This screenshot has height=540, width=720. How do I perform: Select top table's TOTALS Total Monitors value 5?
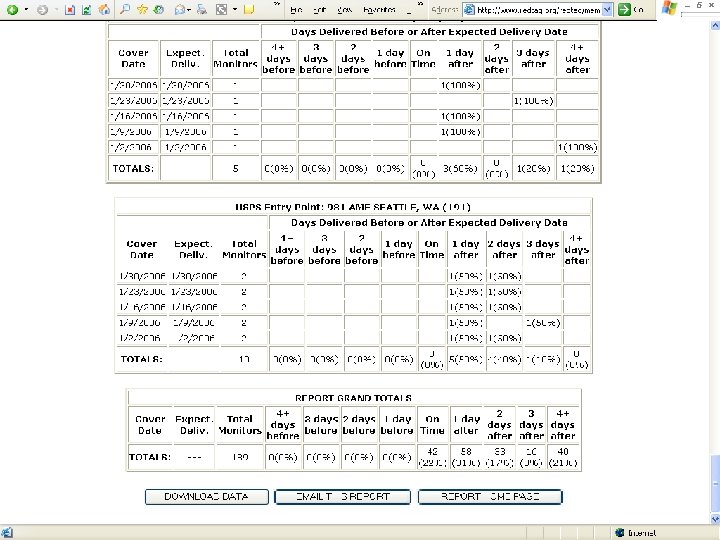click(236, 169)
